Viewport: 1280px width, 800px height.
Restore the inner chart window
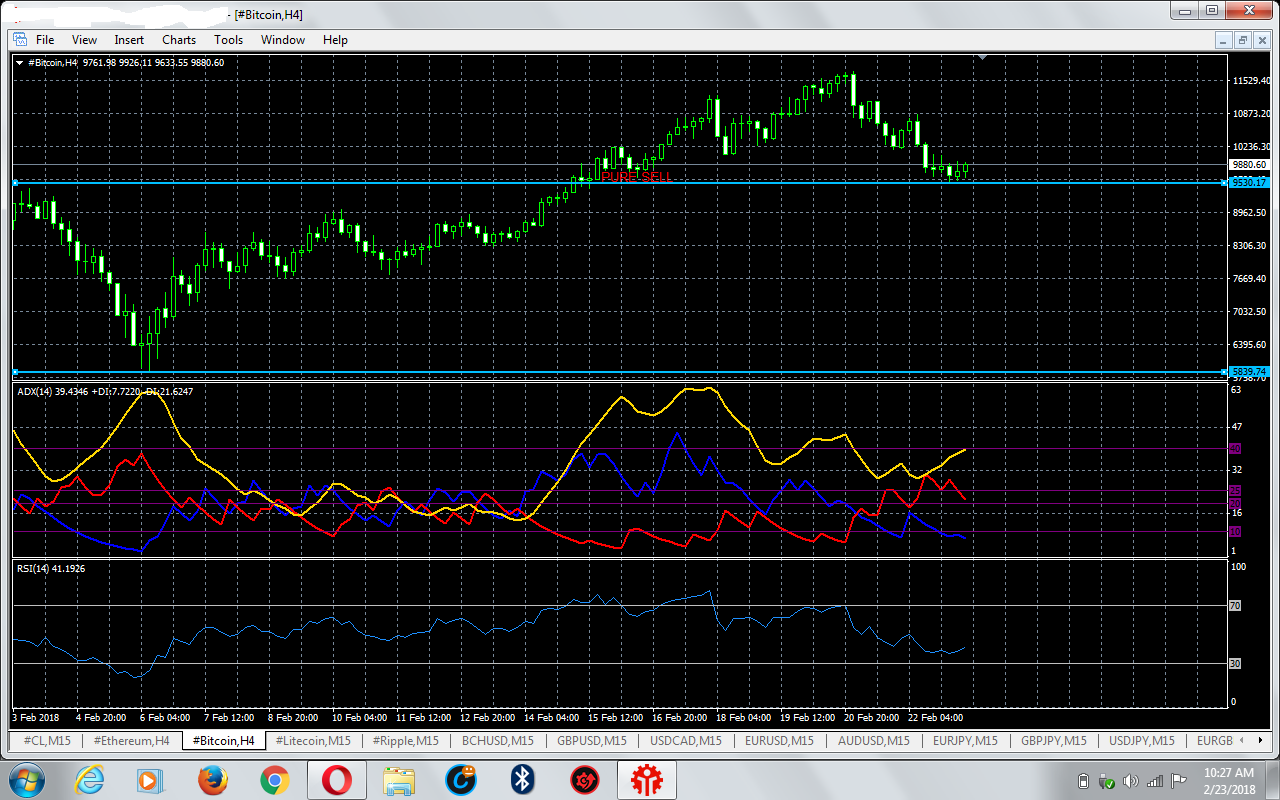(1242, 40)
